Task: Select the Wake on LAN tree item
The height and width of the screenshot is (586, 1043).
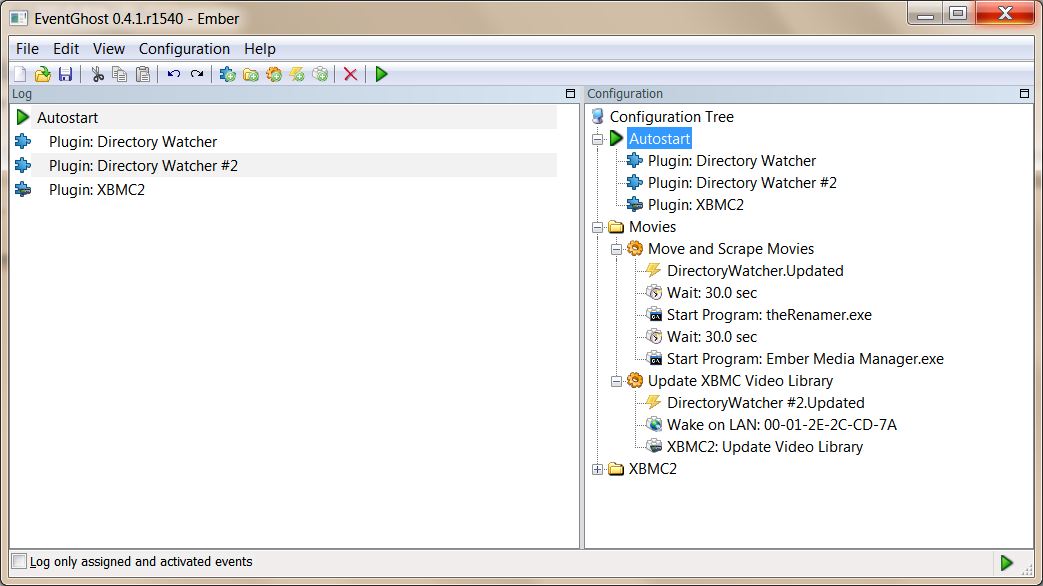Action: pos(782,425)
